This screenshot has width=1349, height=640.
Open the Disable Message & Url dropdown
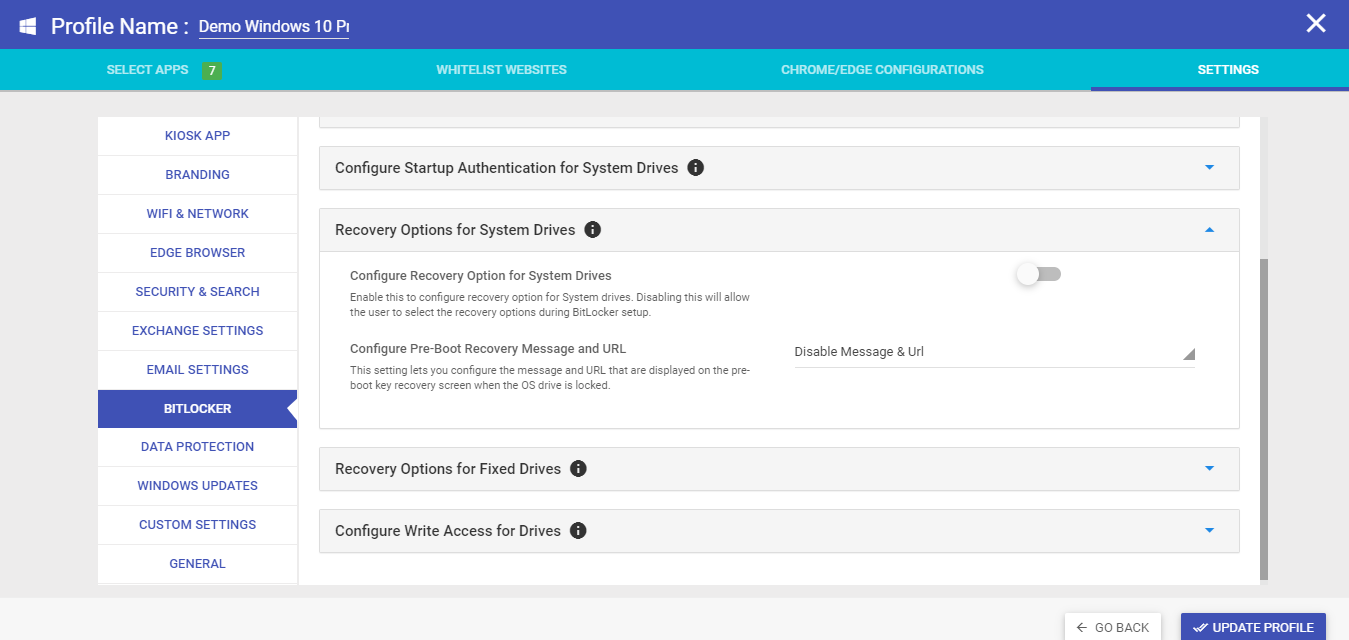[994, 352]
